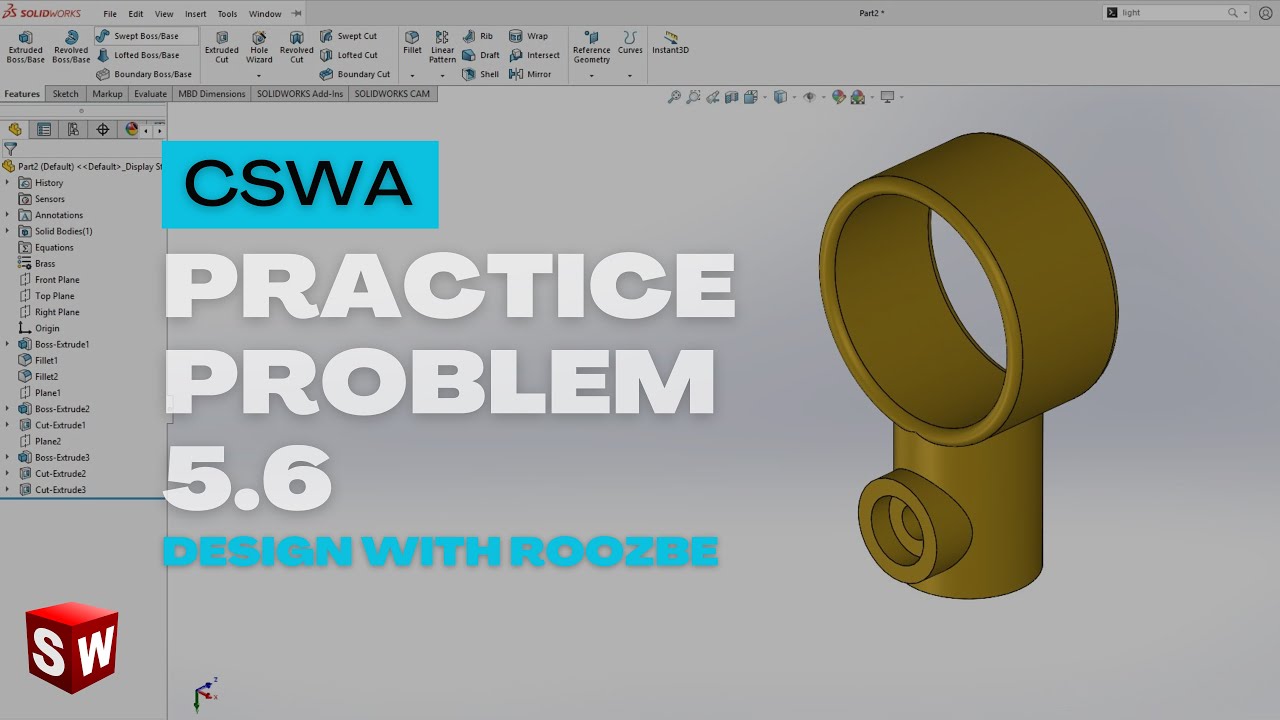Click Previous View icon
The height and width of the screenshot is (720, 1280).
point(712,97)
